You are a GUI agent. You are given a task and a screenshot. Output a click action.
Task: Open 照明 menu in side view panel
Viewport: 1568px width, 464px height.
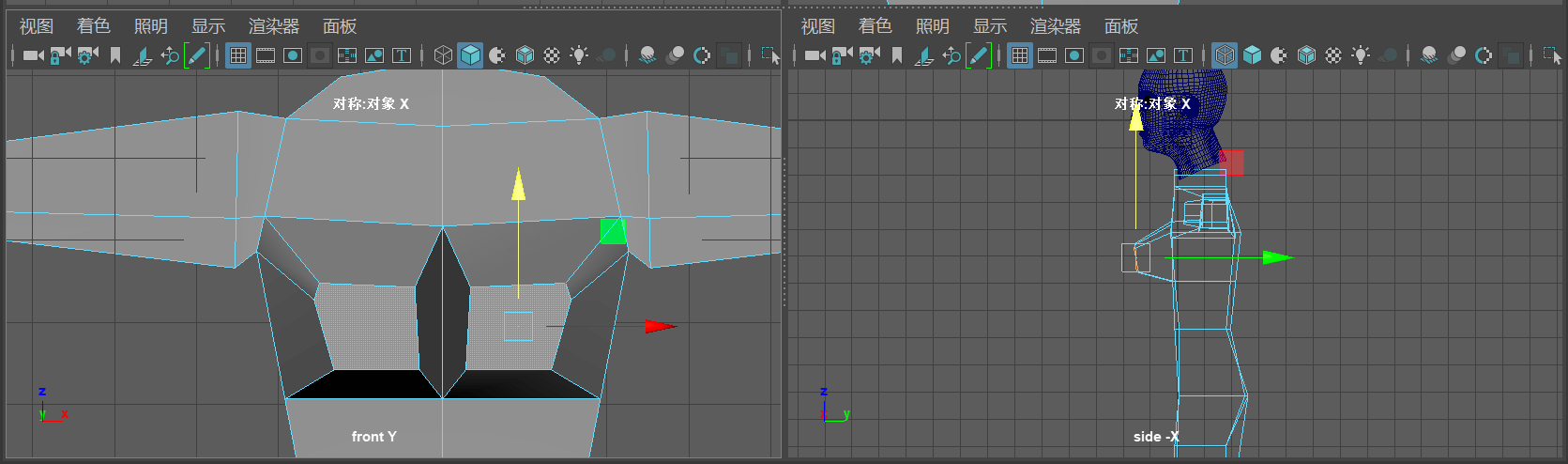tap(933, 26)
